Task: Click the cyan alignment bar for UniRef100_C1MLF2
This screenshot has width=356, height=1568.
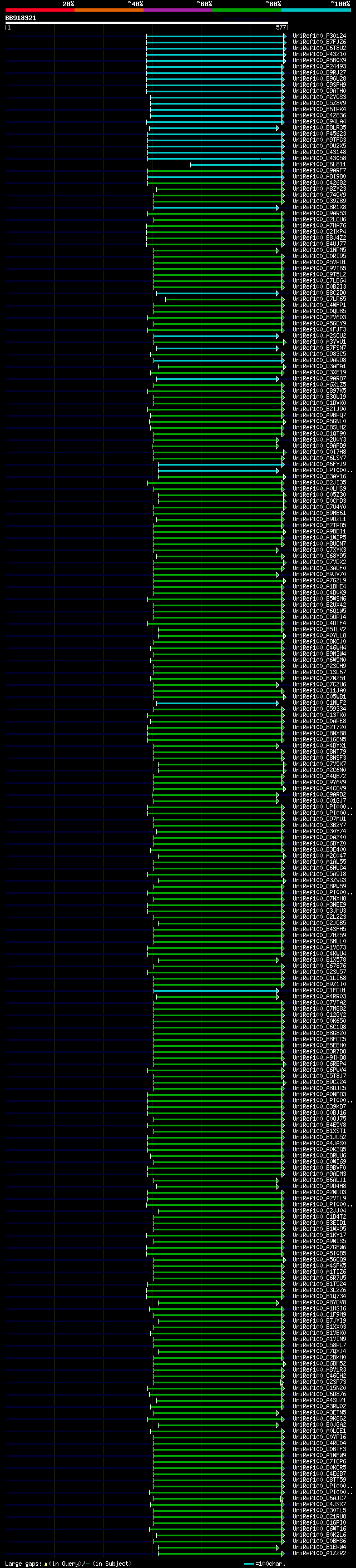Action: click(x=217, y=703)
